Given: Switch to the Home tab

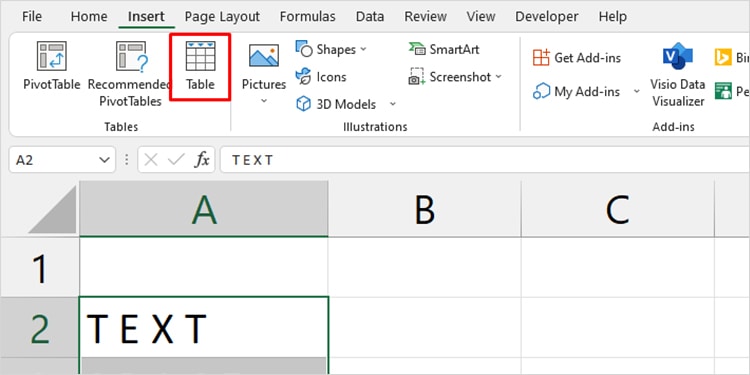Looking at the screenshot, I should [89, 17].
